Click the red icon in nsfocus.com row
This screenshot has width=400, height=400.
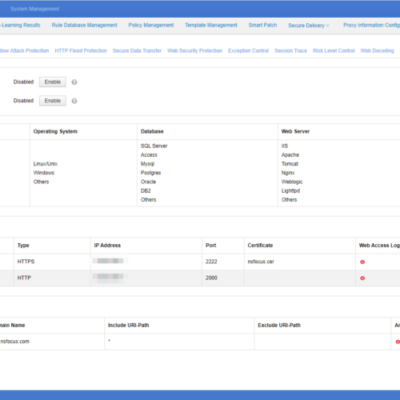397,342
